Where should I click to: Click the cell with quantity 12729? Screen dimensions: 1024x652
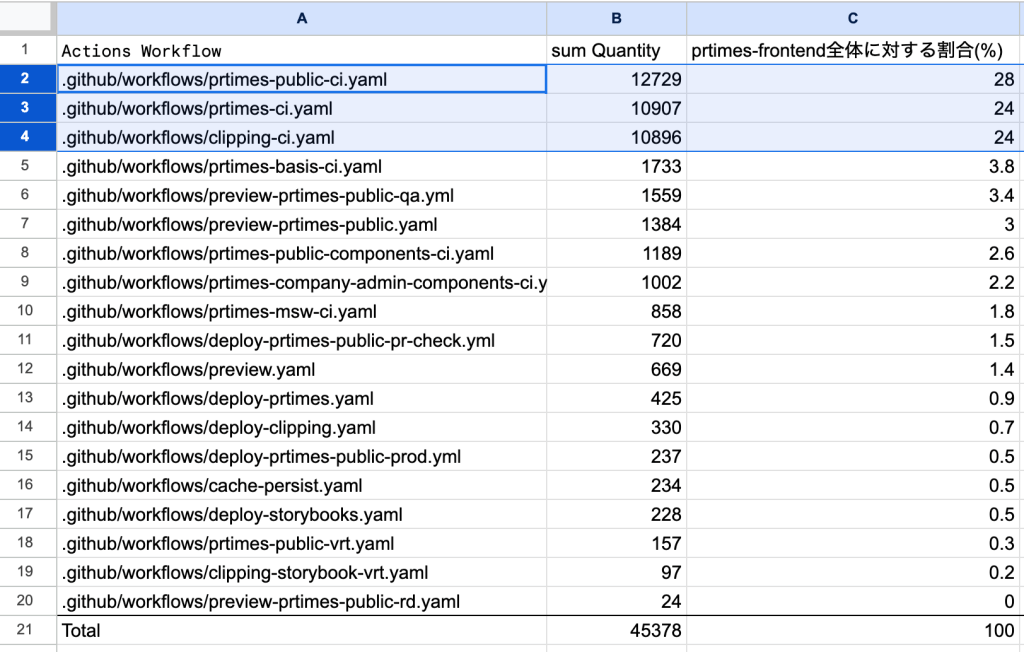point(616,79)
